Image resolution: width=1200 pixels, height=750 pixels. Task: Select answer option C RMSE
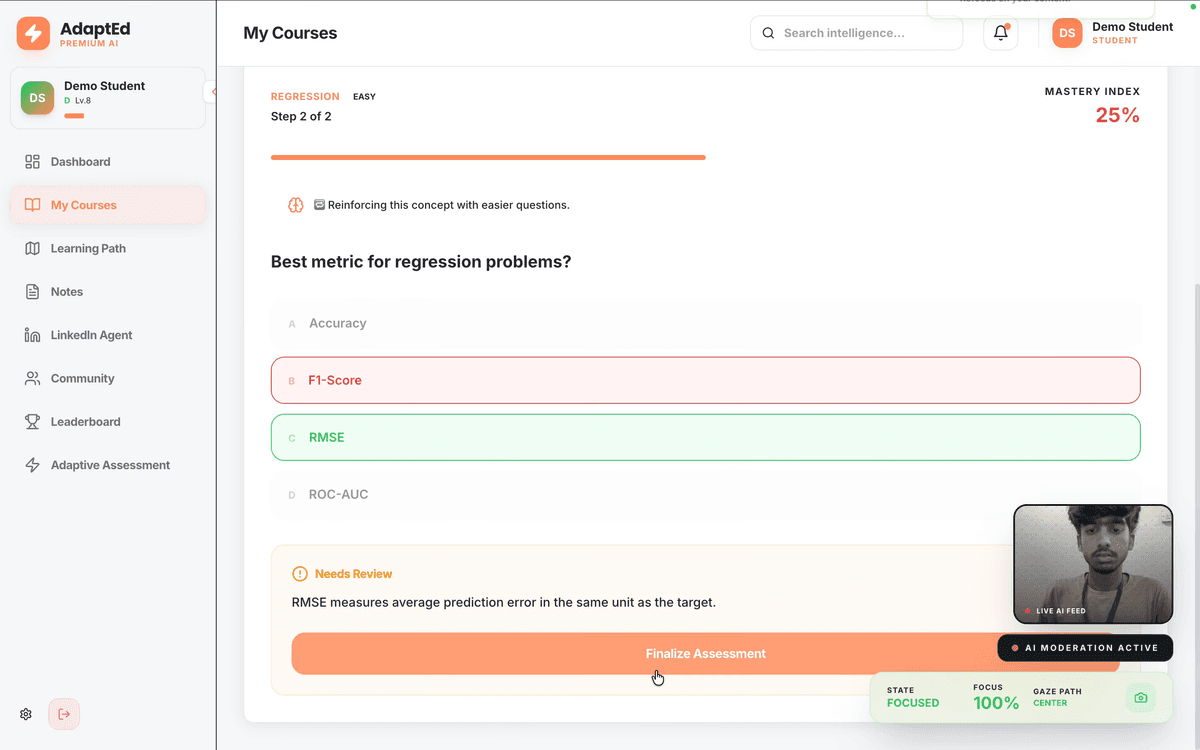coord(705,438)
